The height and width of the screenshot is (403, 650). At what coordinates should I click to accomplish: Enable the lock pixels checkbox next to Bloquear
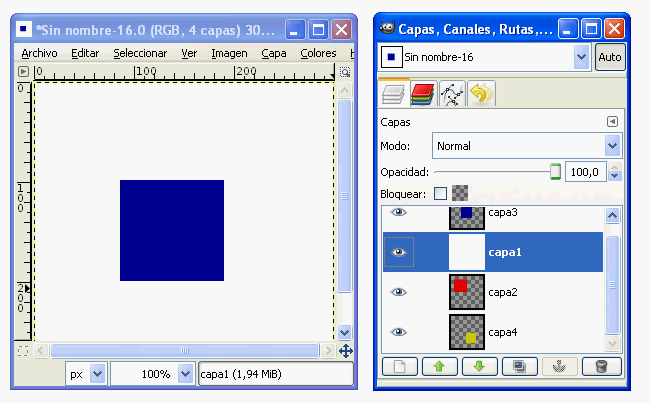[x=440, y=193]
